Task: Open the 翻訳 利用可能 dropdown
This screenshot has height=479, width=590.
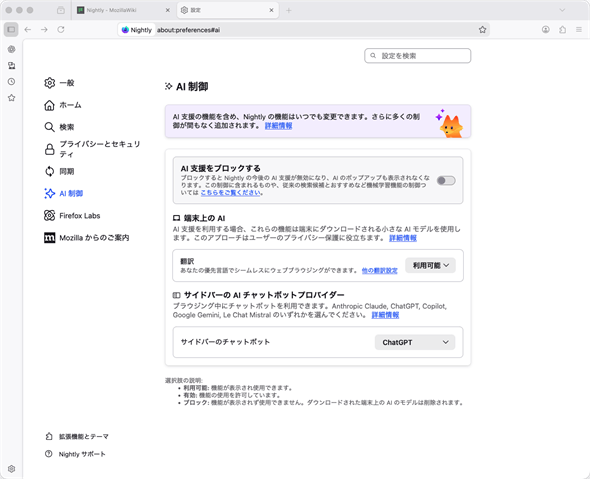Action: 430,265
